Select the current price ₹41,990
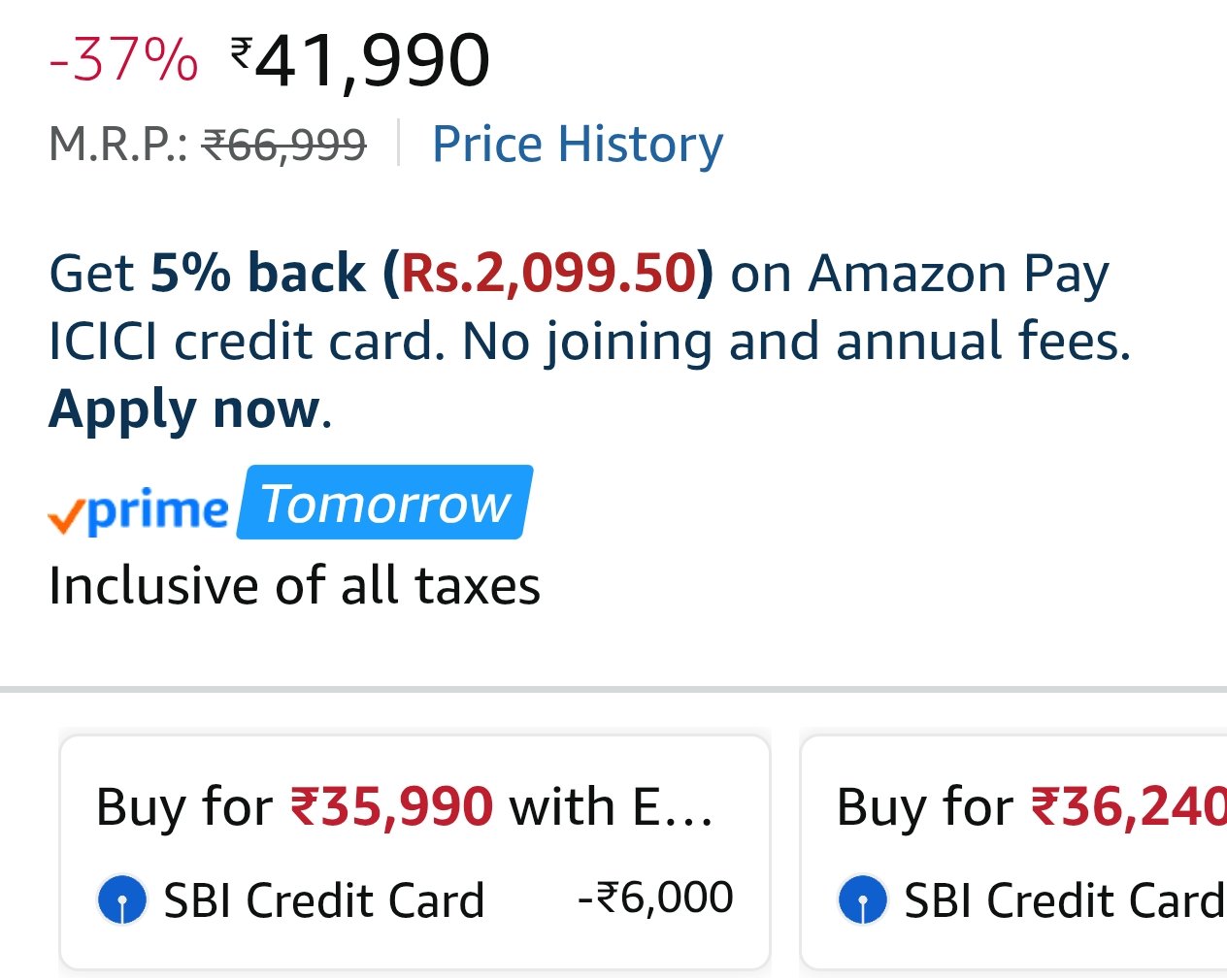Image resolution: width=1227 pixels, height=980 pixels. (360, 60)
